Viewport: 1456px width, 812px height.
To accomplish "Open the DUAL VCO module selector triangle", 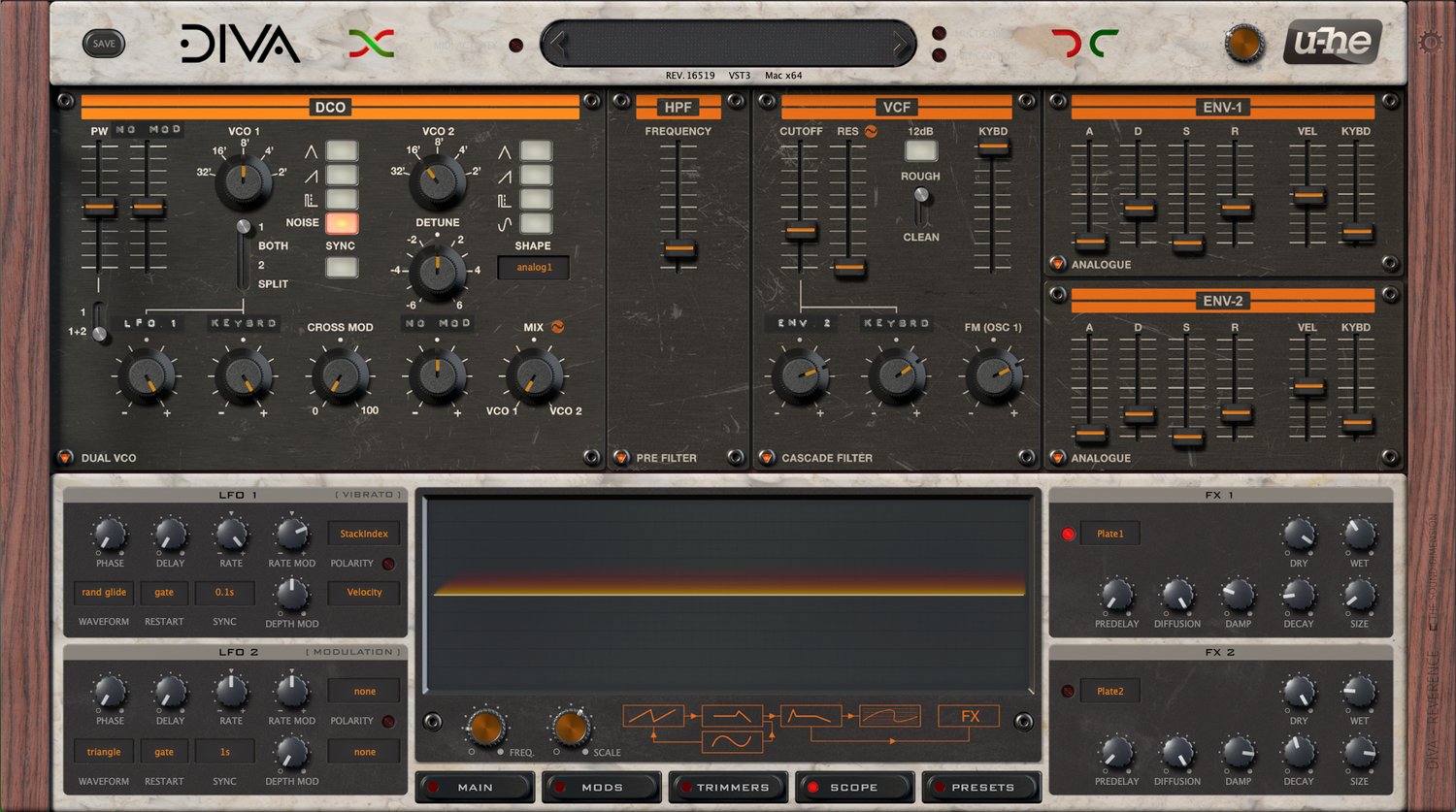I will click(x=65, y=458).
